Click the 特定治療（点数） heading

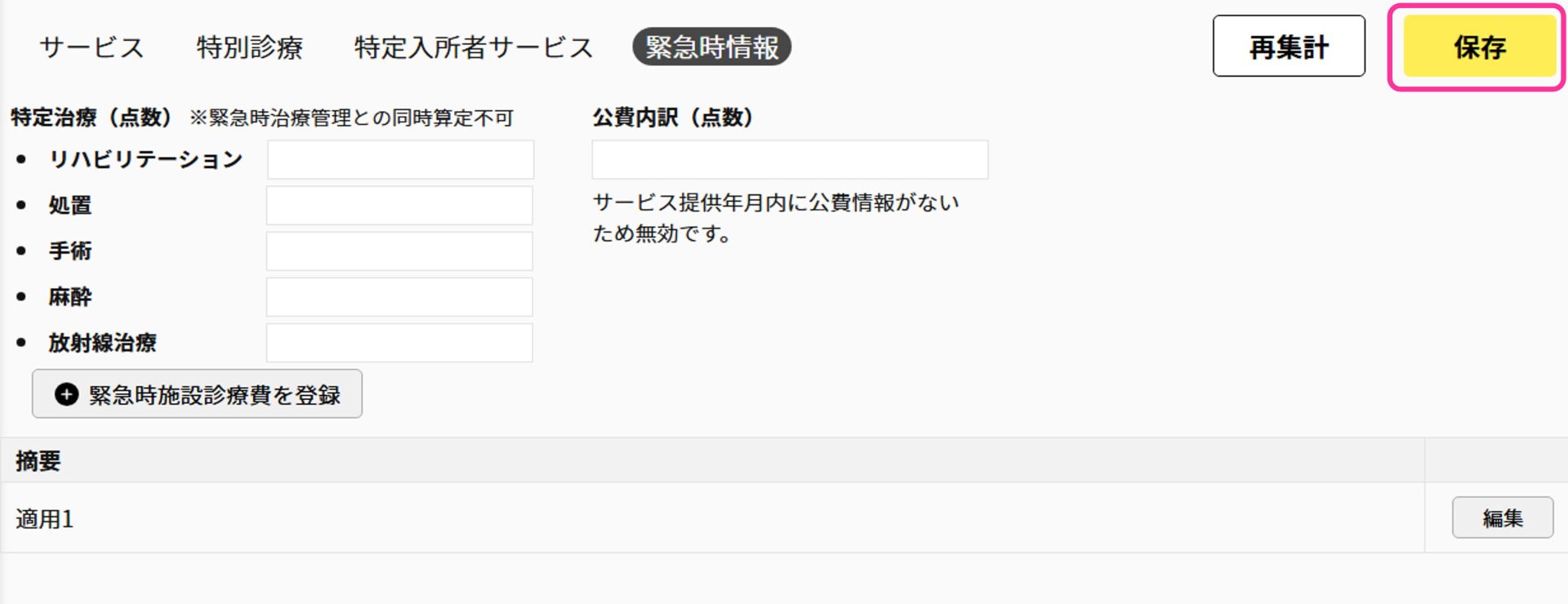[91, 118]
